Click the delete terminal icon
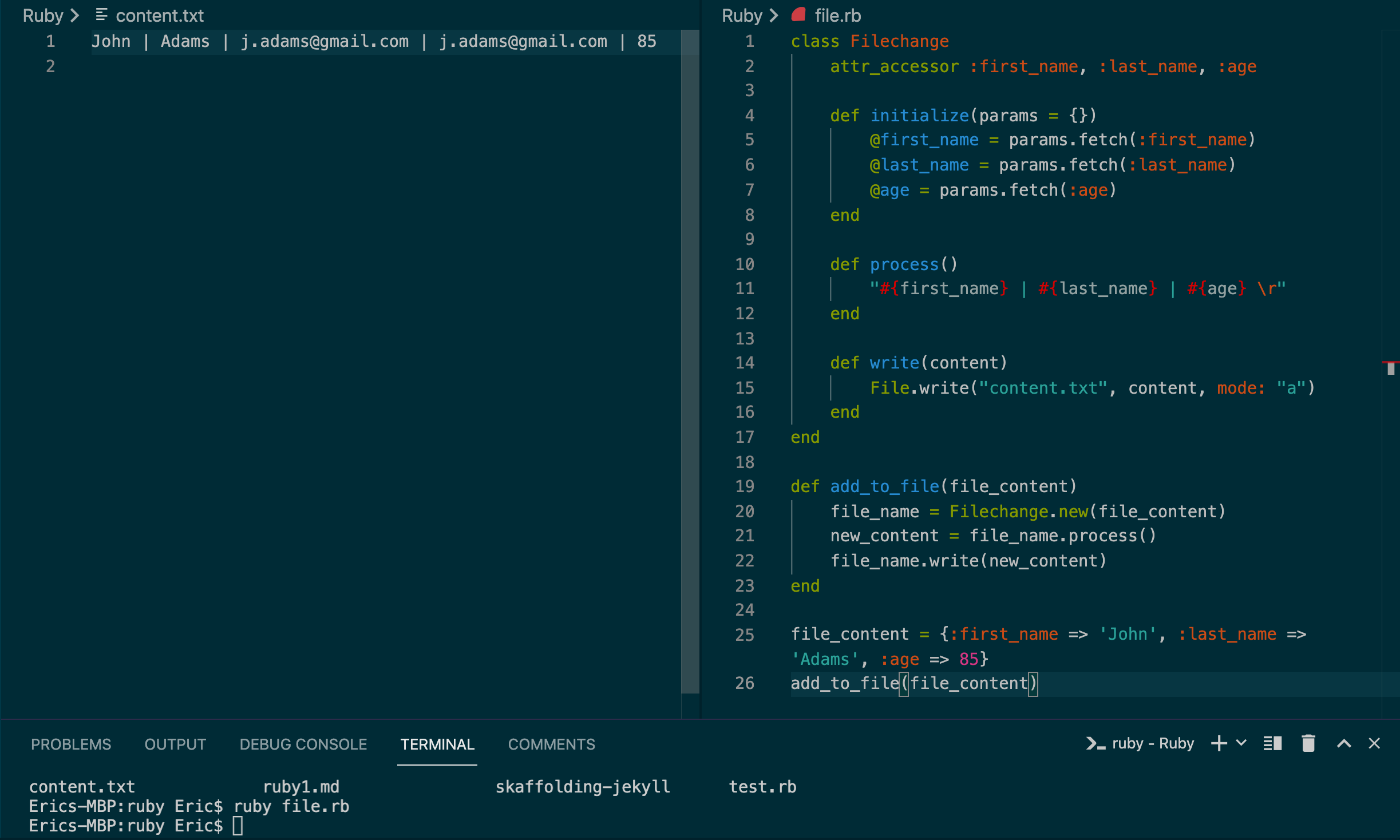Screen dimensions: 1400x840 [x=1308, y=743]
